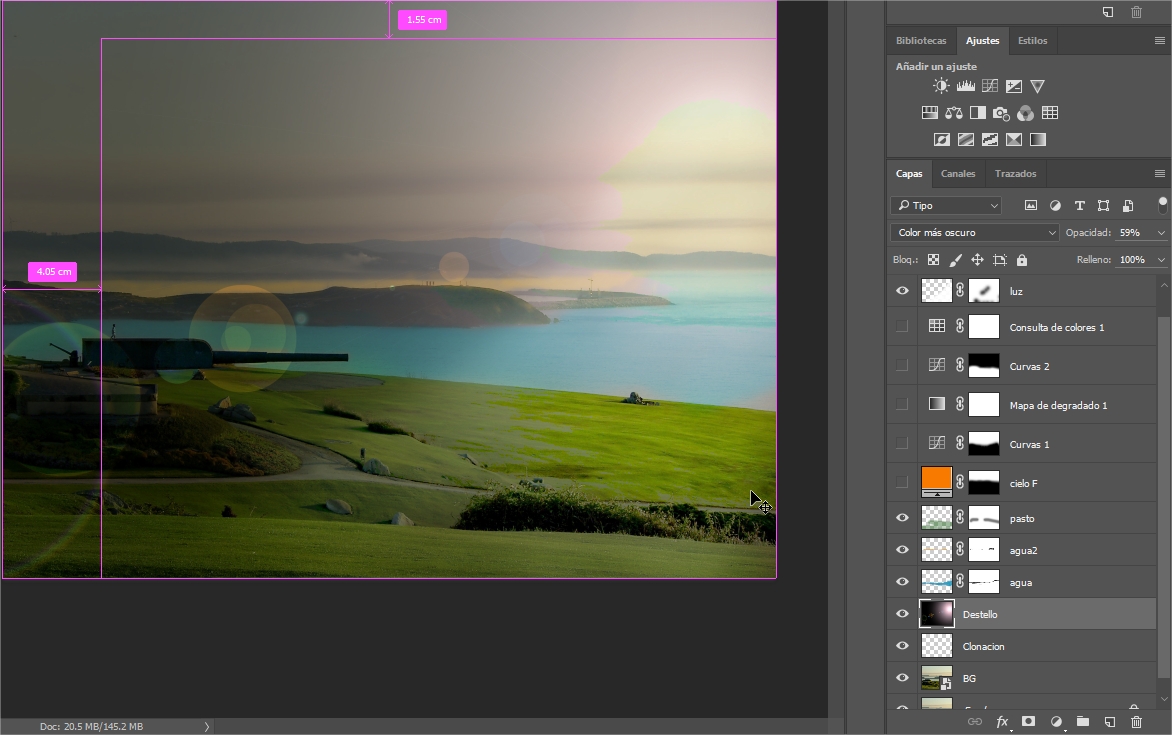Screen dimensions: 1172x735
Task: Switch to the Canales tab
Action: 957,173
